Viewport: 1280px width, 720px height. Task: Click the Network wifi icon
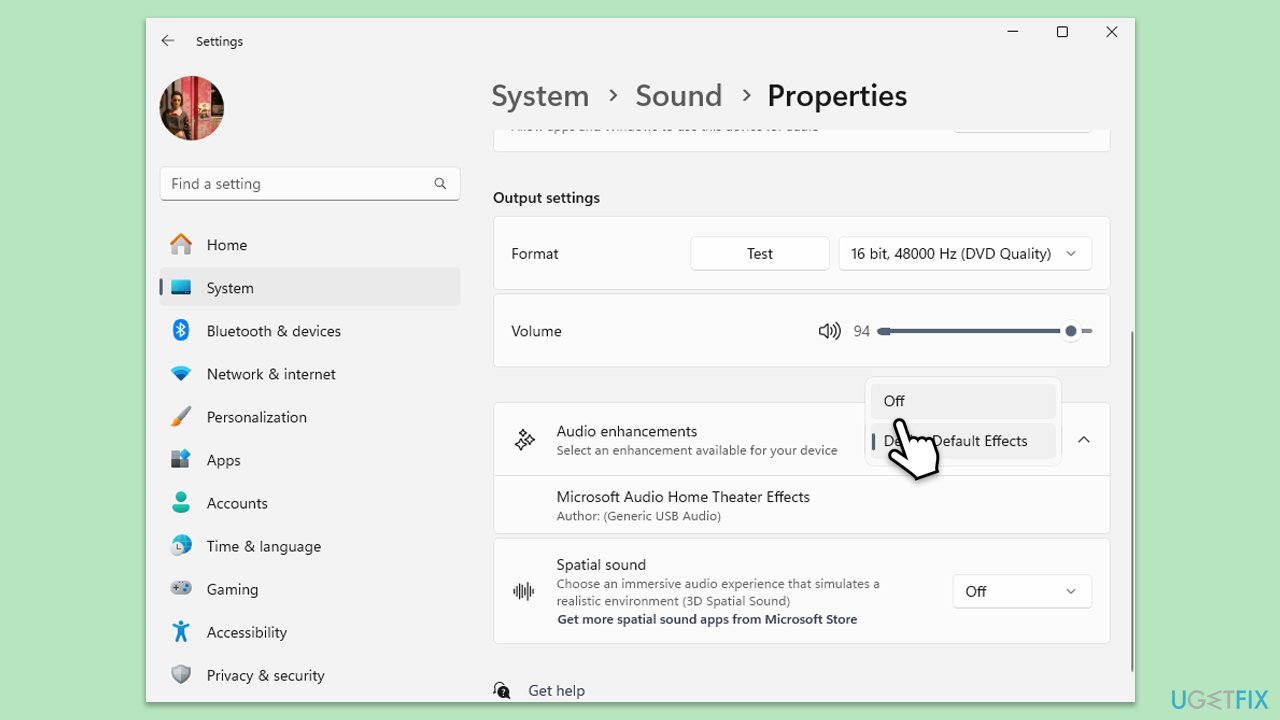point(181,374)
